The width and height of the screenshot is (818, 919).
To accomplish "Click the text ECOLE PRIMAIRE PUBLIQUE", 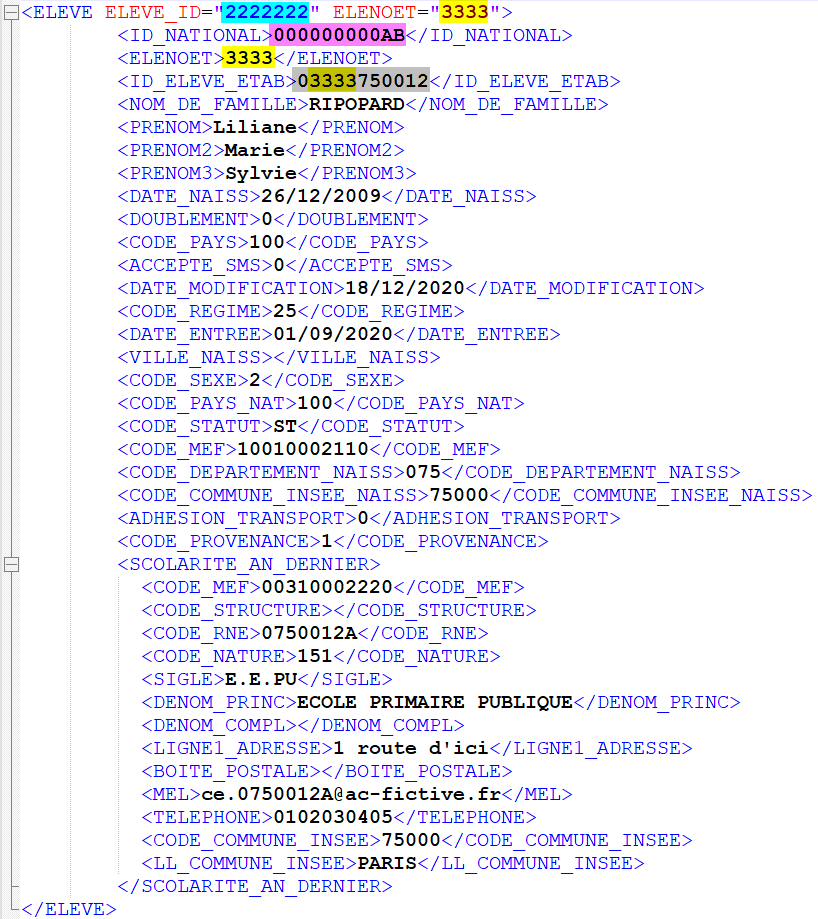I will pyautogui.click(x=435, y=702).
